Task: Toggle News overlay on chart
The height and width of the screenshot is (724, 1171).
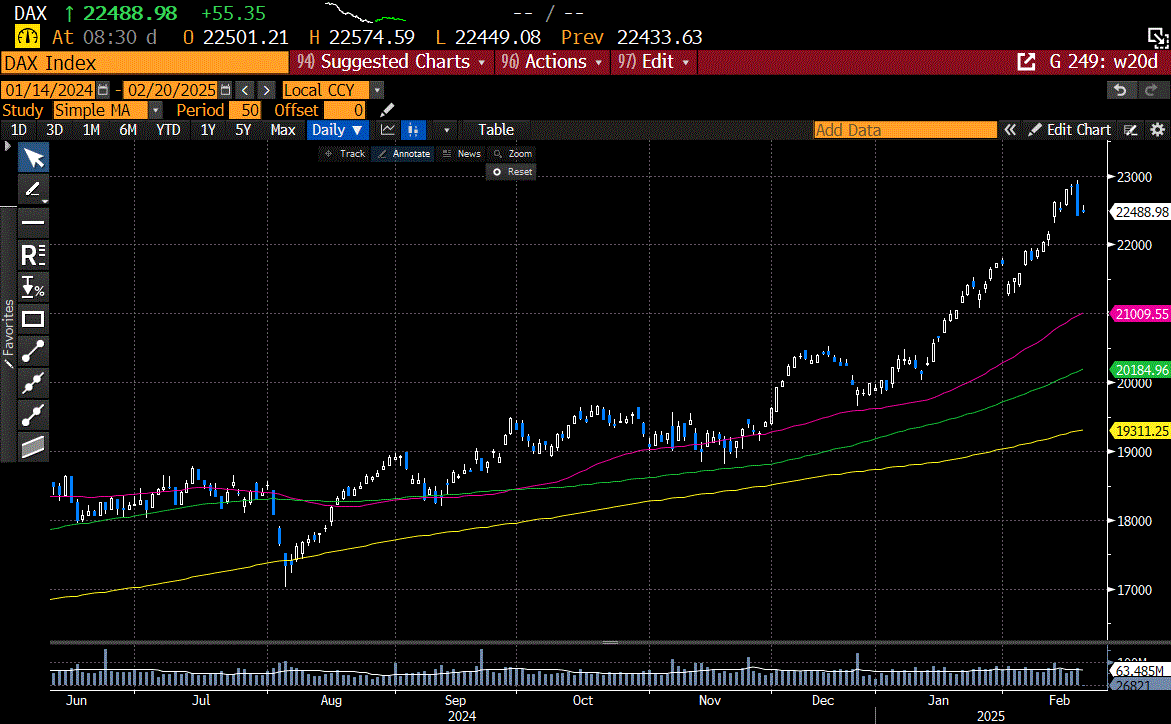Action: [462, 153]
